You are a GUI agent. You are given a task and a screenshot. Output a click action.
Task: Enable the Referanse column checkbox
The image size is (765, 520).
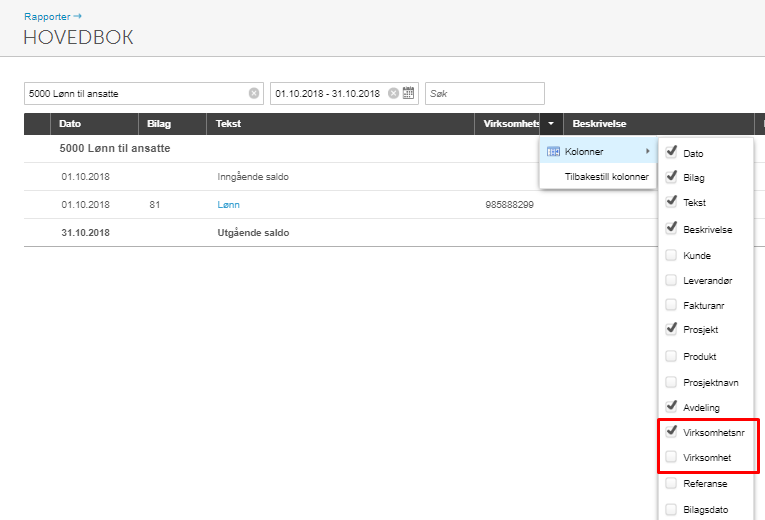click(671, 483)
